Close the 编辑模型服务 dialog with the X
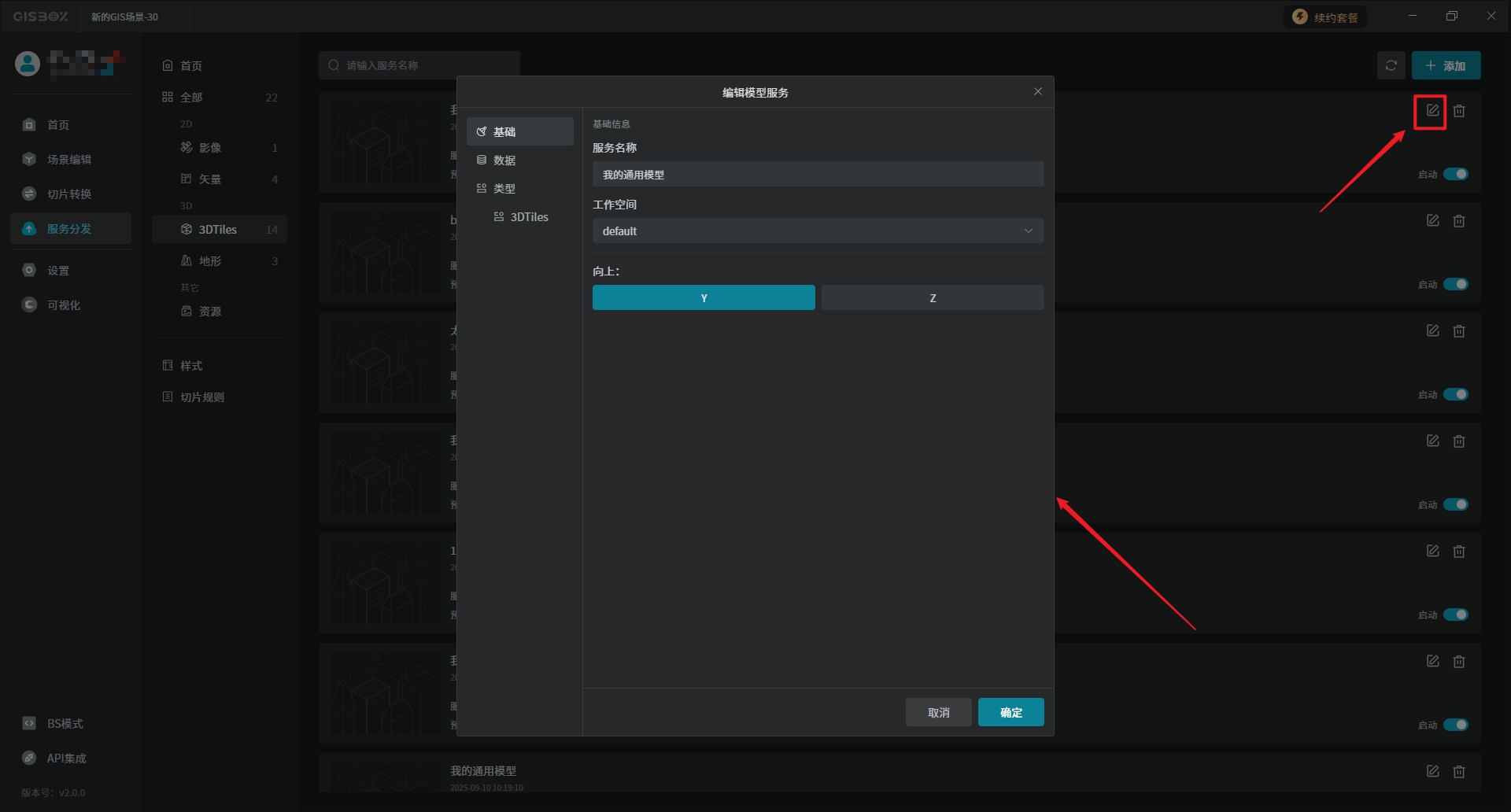Image resolution: width=1511 pixels, height=812 pixels. (x=1037, y=92)
